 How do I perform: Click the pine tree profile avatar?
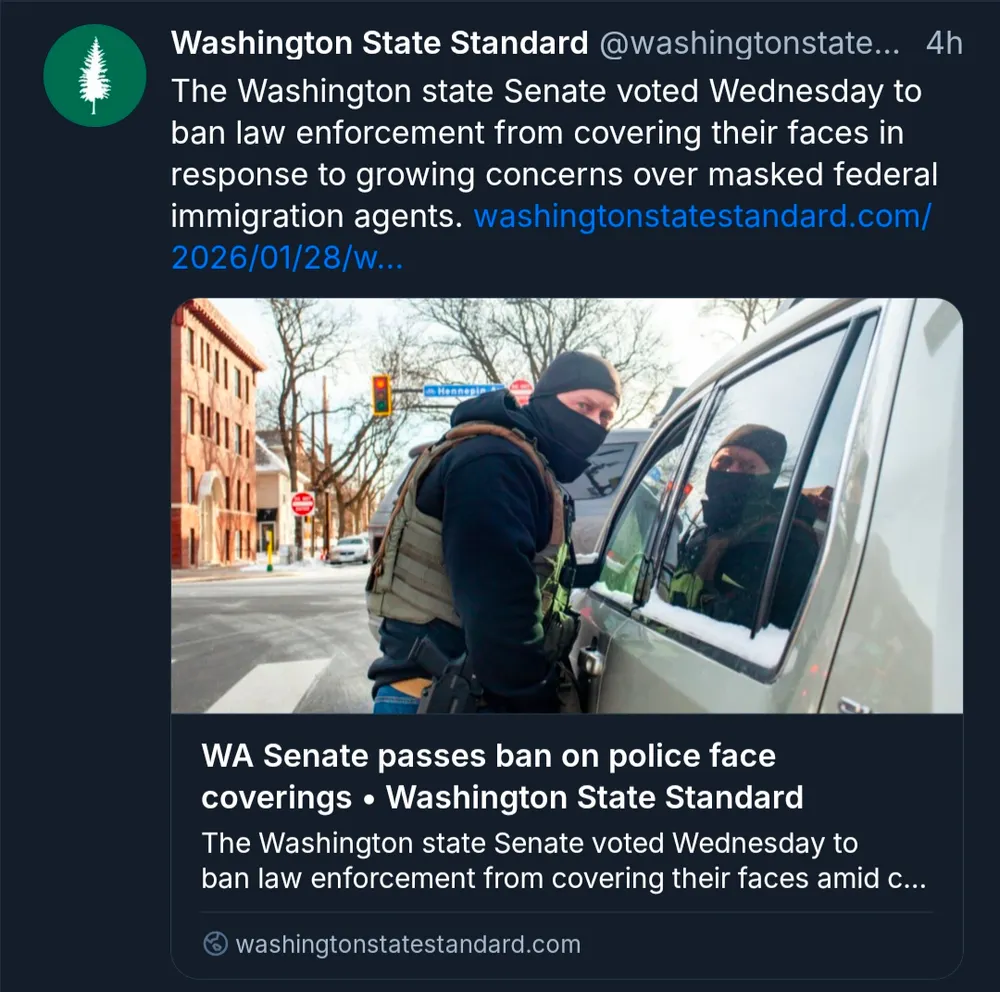95,75
